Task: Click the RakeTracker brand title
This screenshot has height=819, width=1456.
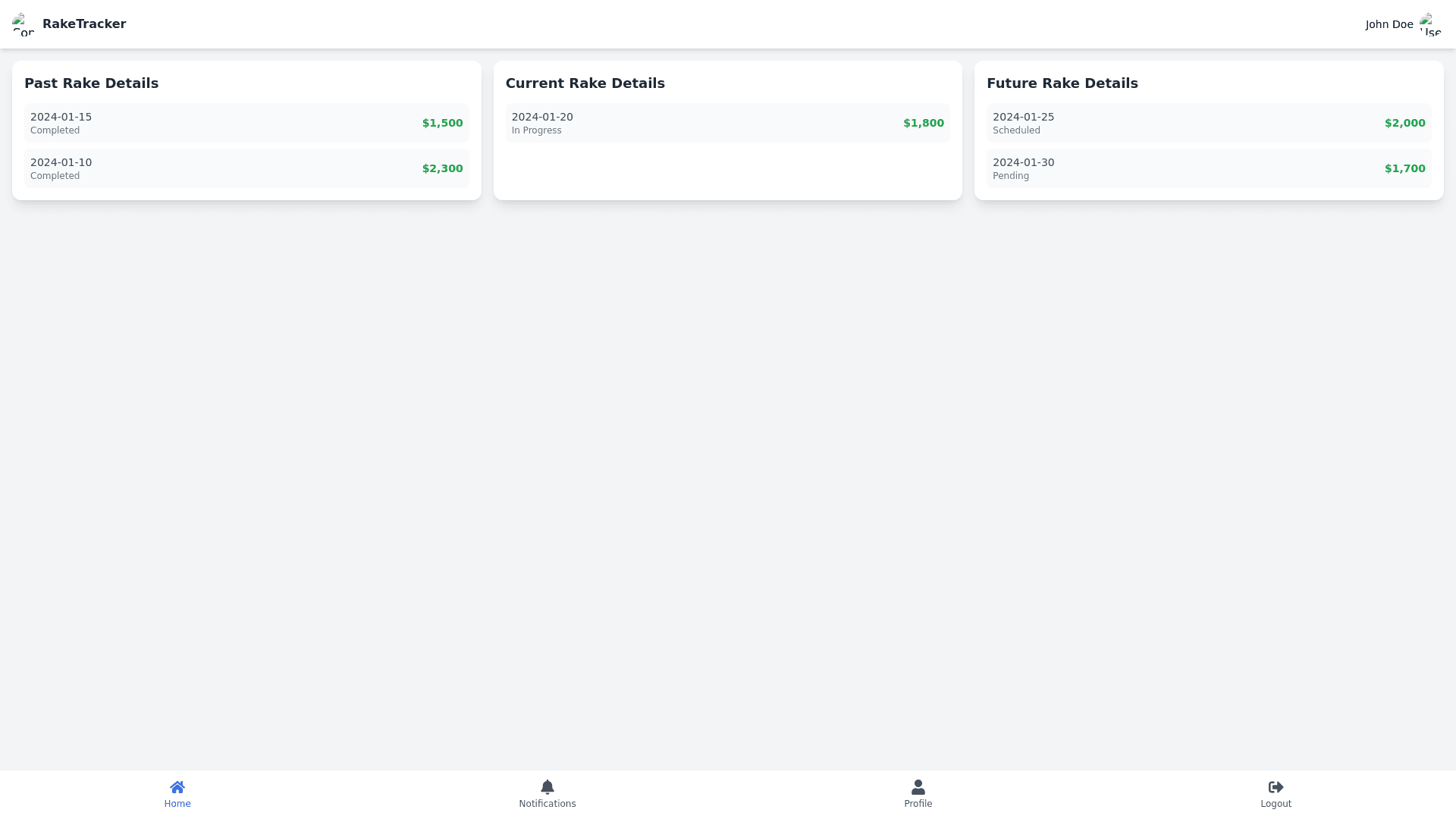Action: coord(84,24)
